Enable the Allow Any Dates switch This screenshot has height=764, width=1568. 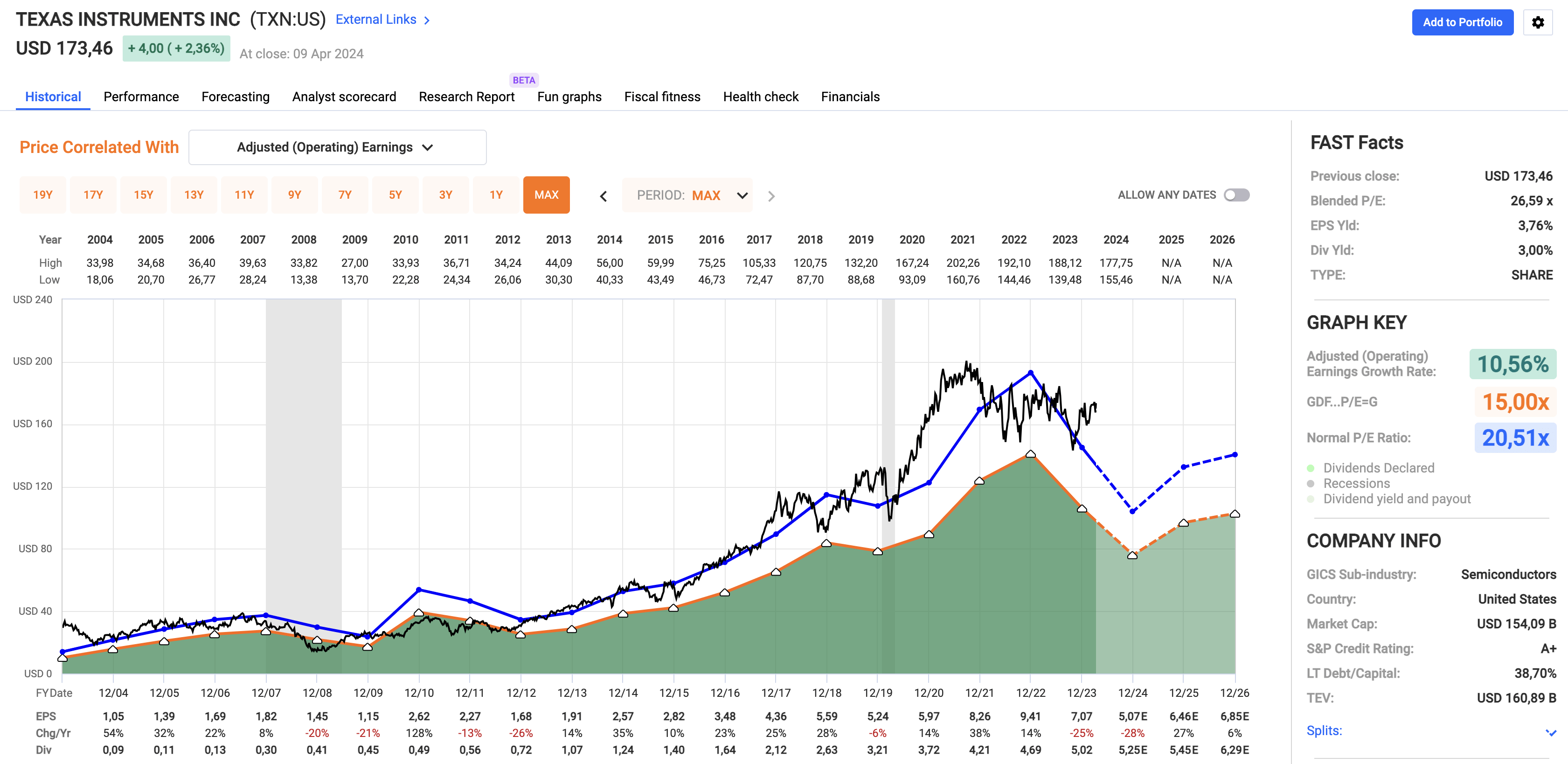[1236, 195]
